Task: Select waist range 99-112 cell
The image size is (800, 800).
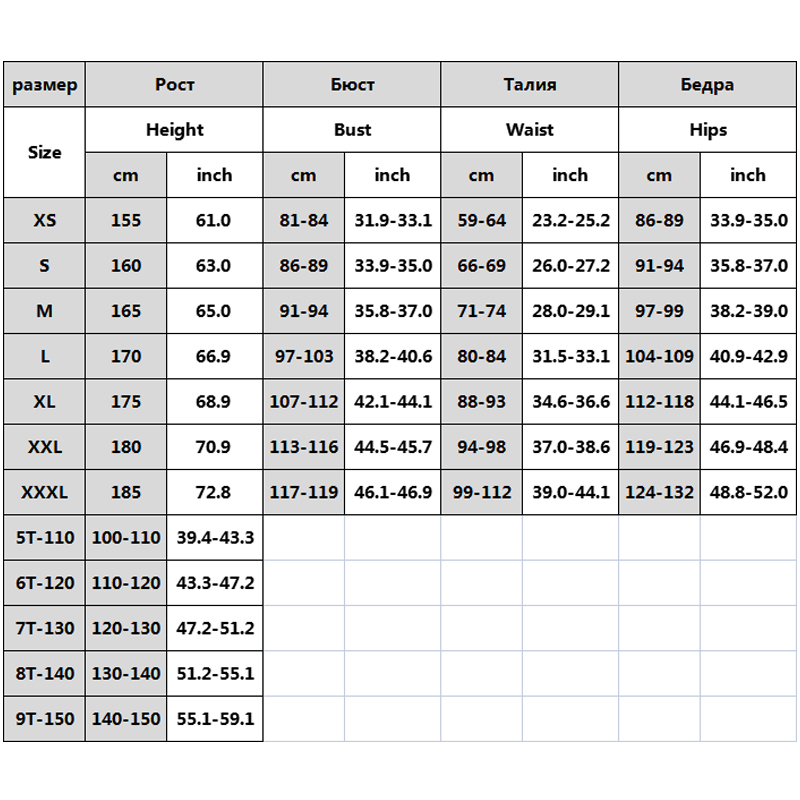Action: pos(482,492)
